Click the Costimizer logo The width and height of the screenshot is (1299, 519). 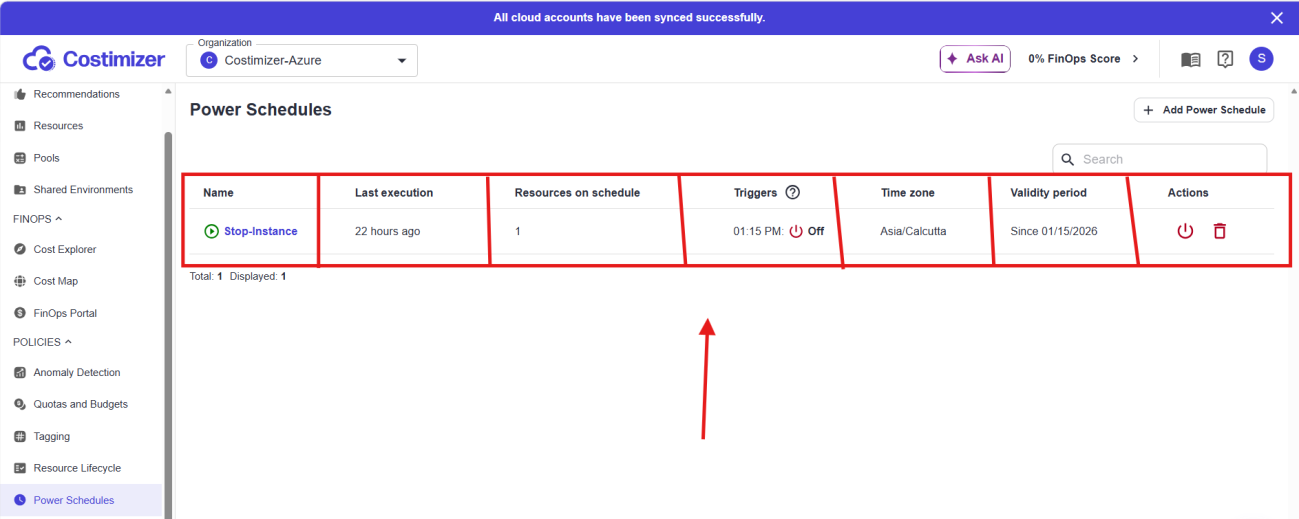pos(93,59)
